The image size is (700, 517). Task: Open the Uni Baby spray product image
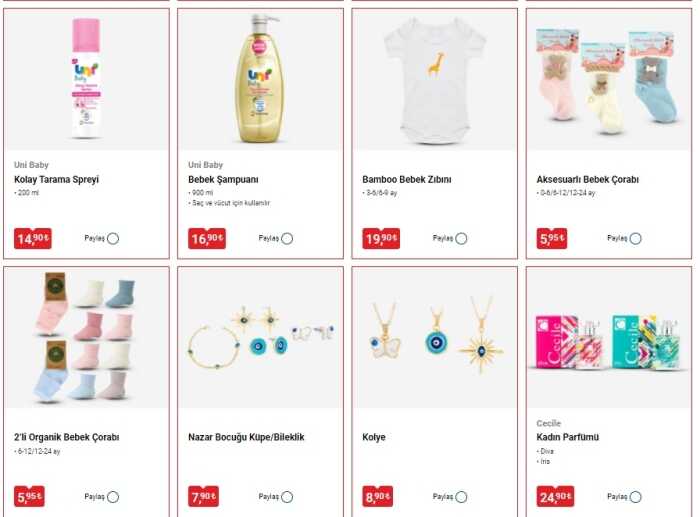point(86,79)
